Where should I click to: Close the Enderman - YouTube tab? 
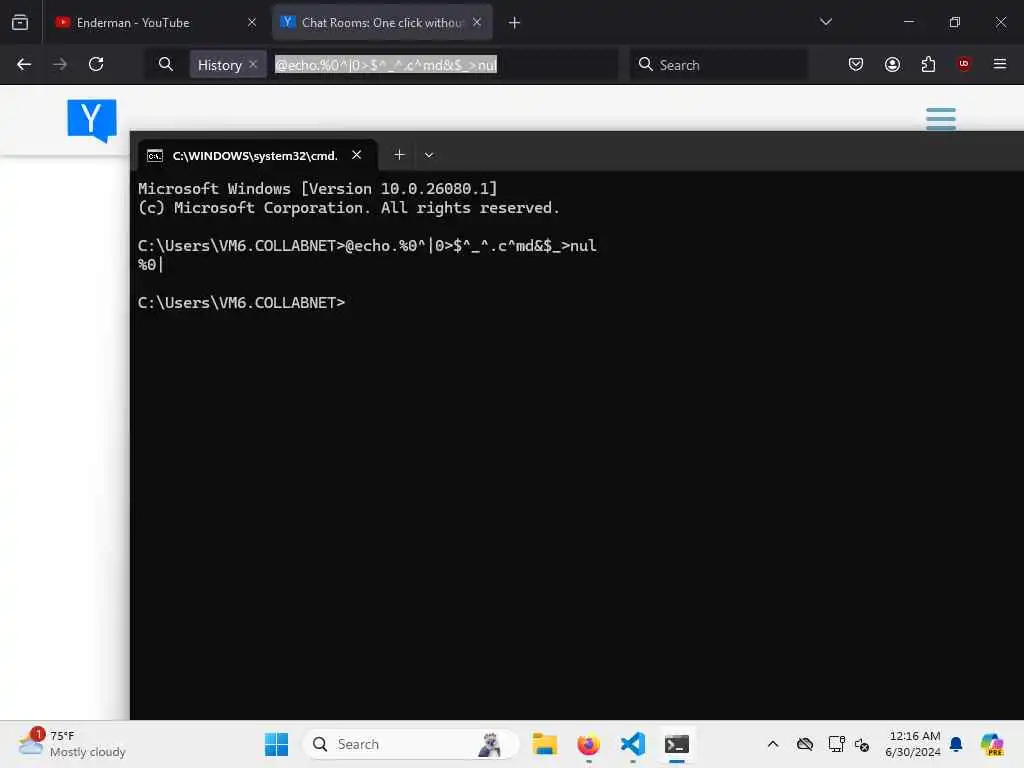click(252, 22)
